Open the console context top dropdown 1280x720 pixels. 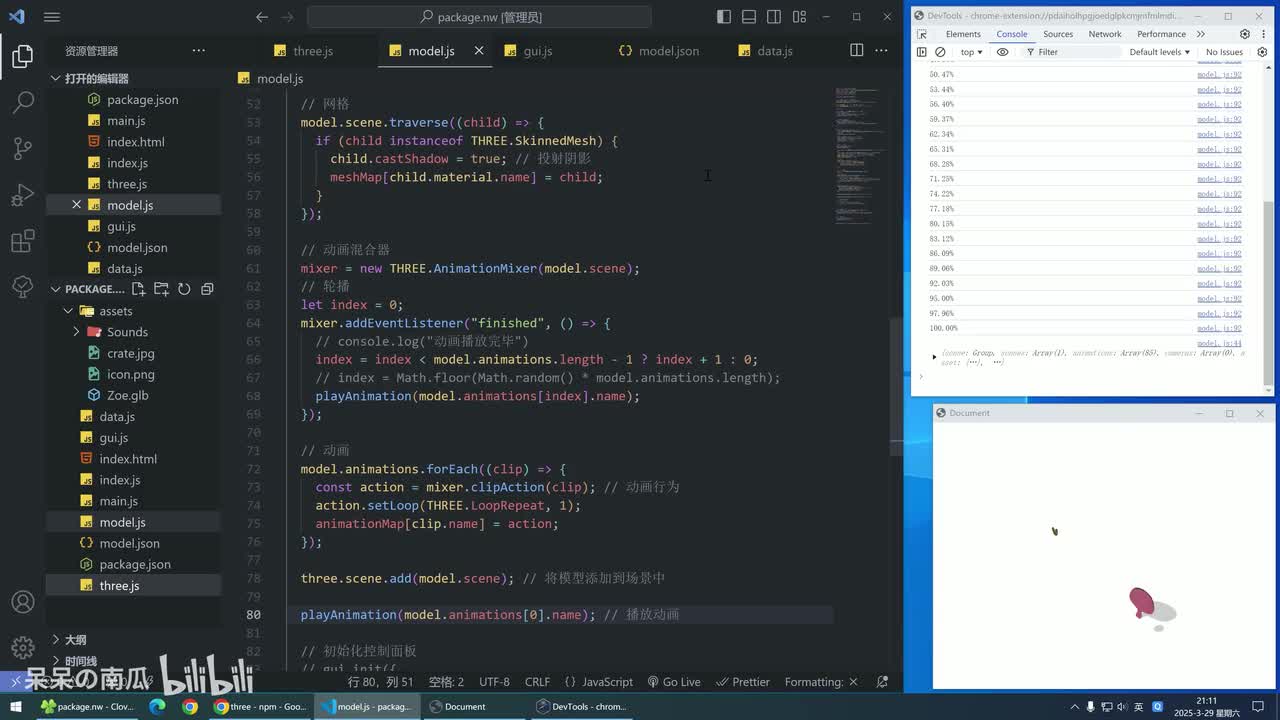[x=971, y=52]
